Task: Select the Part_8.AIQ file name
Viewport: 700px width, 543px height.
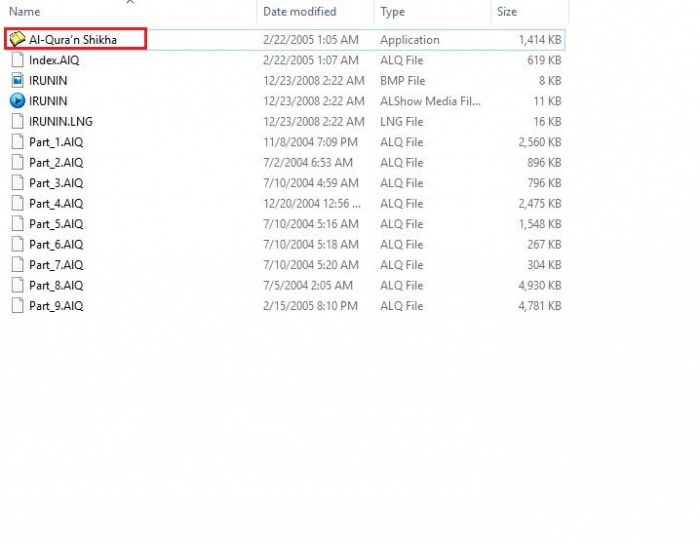Action: pos(56,286)
